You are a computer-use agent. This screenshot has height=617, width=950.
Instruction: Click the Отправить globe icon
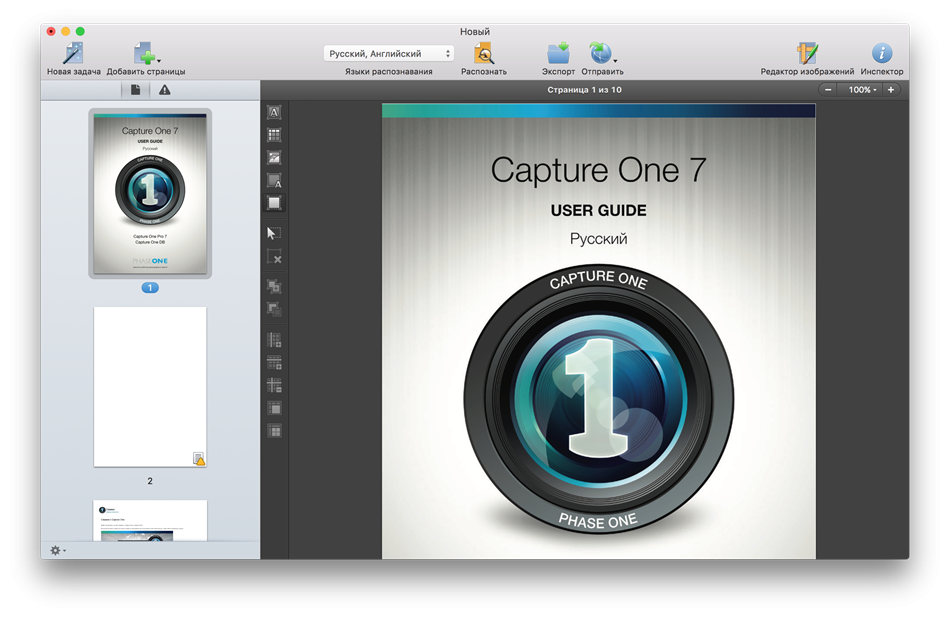coord(600,53)
